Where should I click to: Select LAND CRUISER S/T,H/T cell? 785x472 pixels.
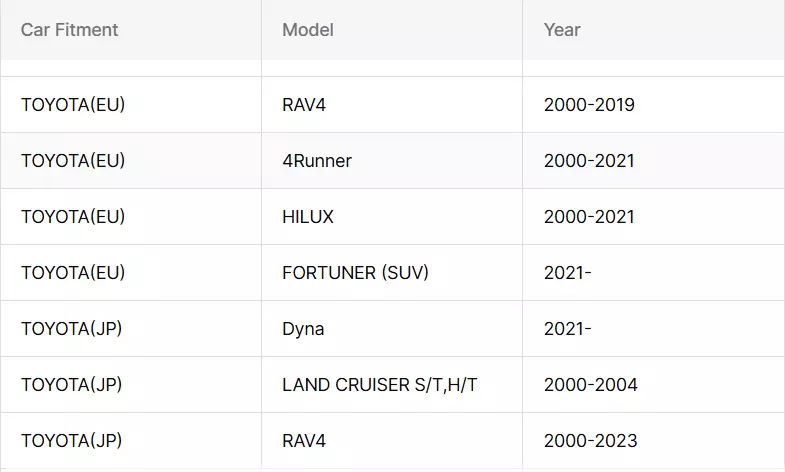coord(380,385)
